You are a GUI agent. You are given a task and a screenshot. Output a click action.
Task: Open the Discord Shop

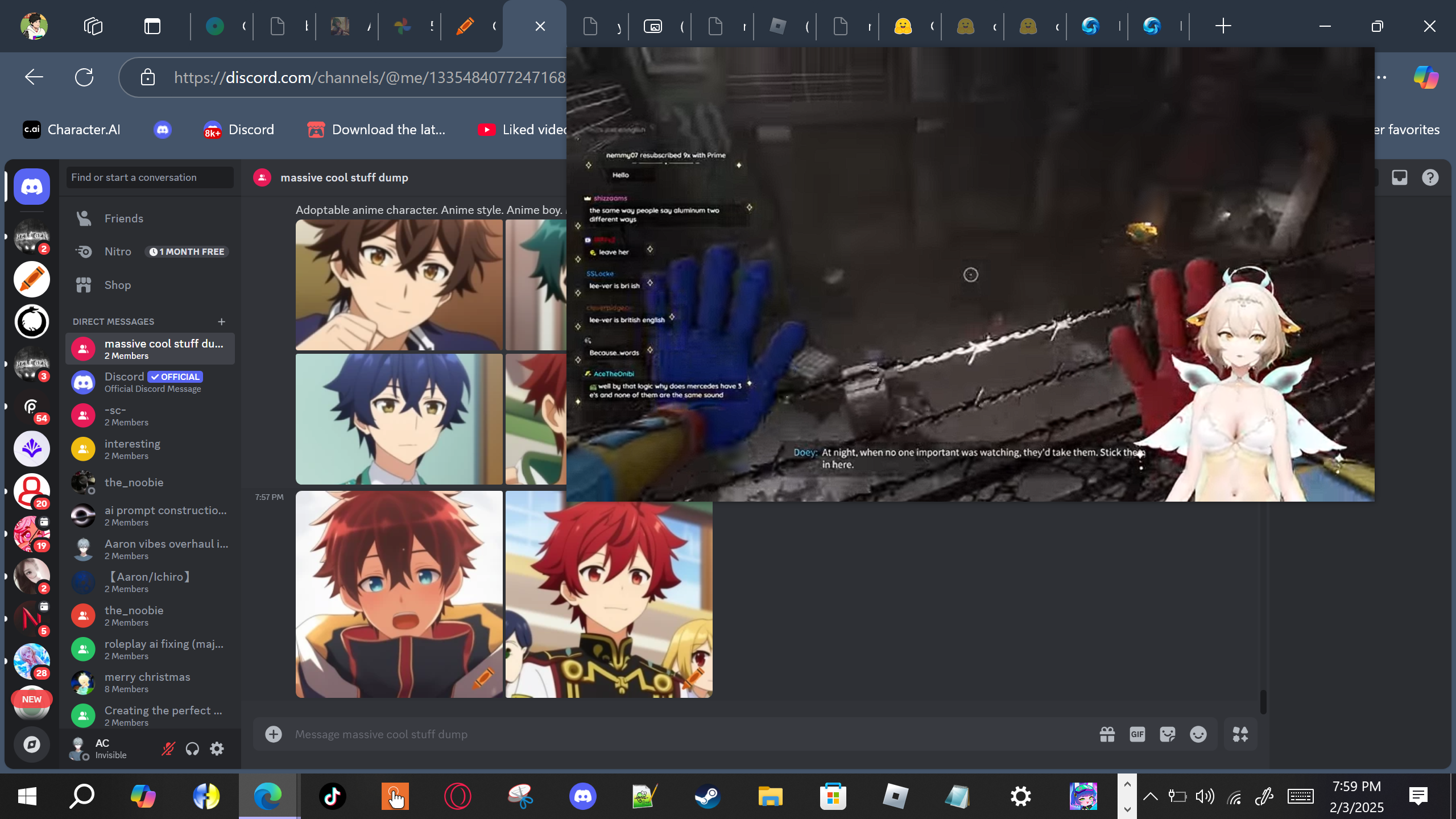150,285
